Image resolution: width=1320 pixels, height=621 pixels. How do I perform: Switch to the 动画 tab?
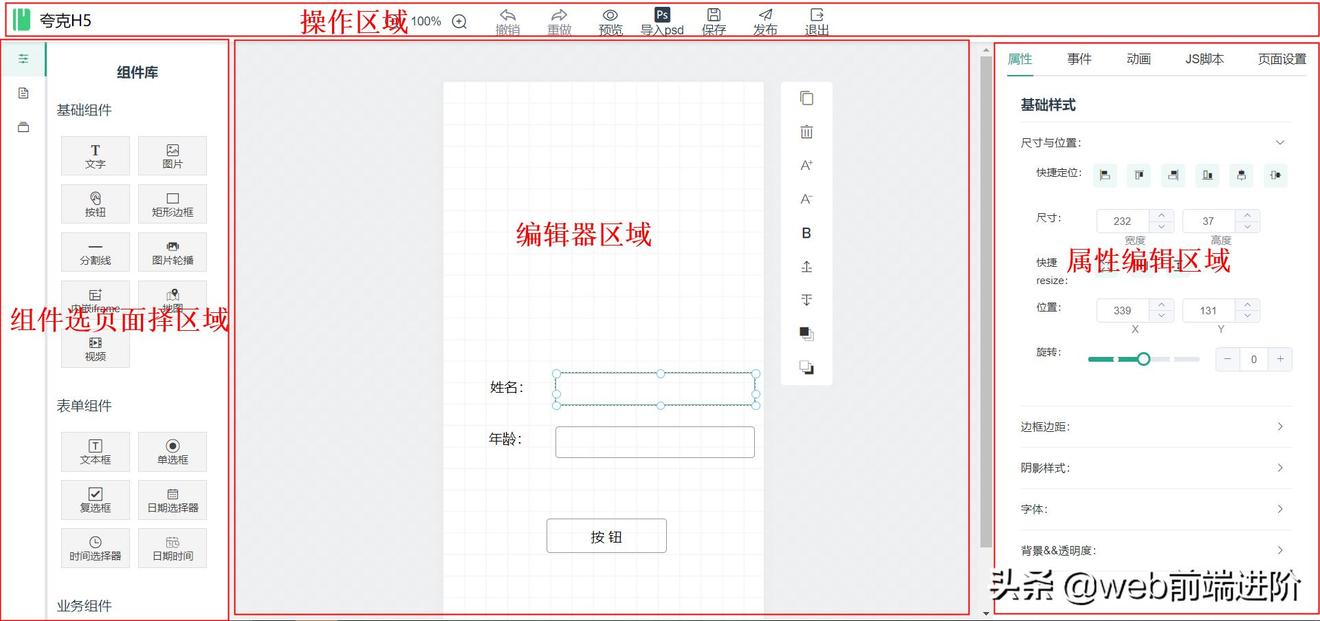click(1139, 59)
